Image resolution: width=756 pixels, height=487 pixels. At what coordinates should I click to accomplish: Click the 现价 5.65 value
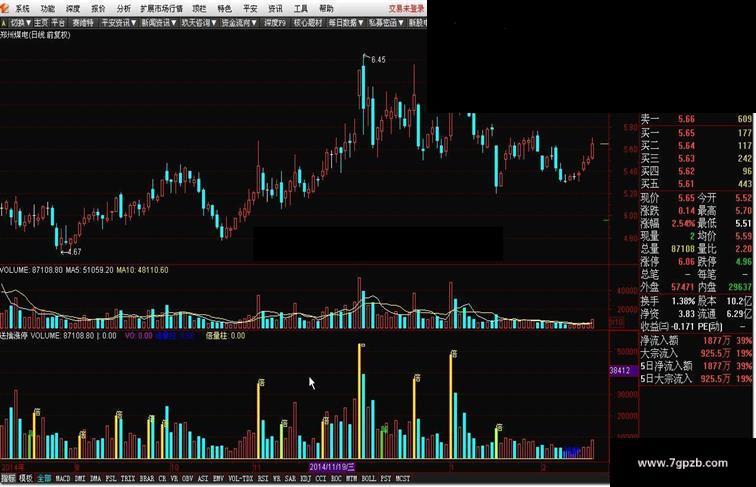pos(686,198)
